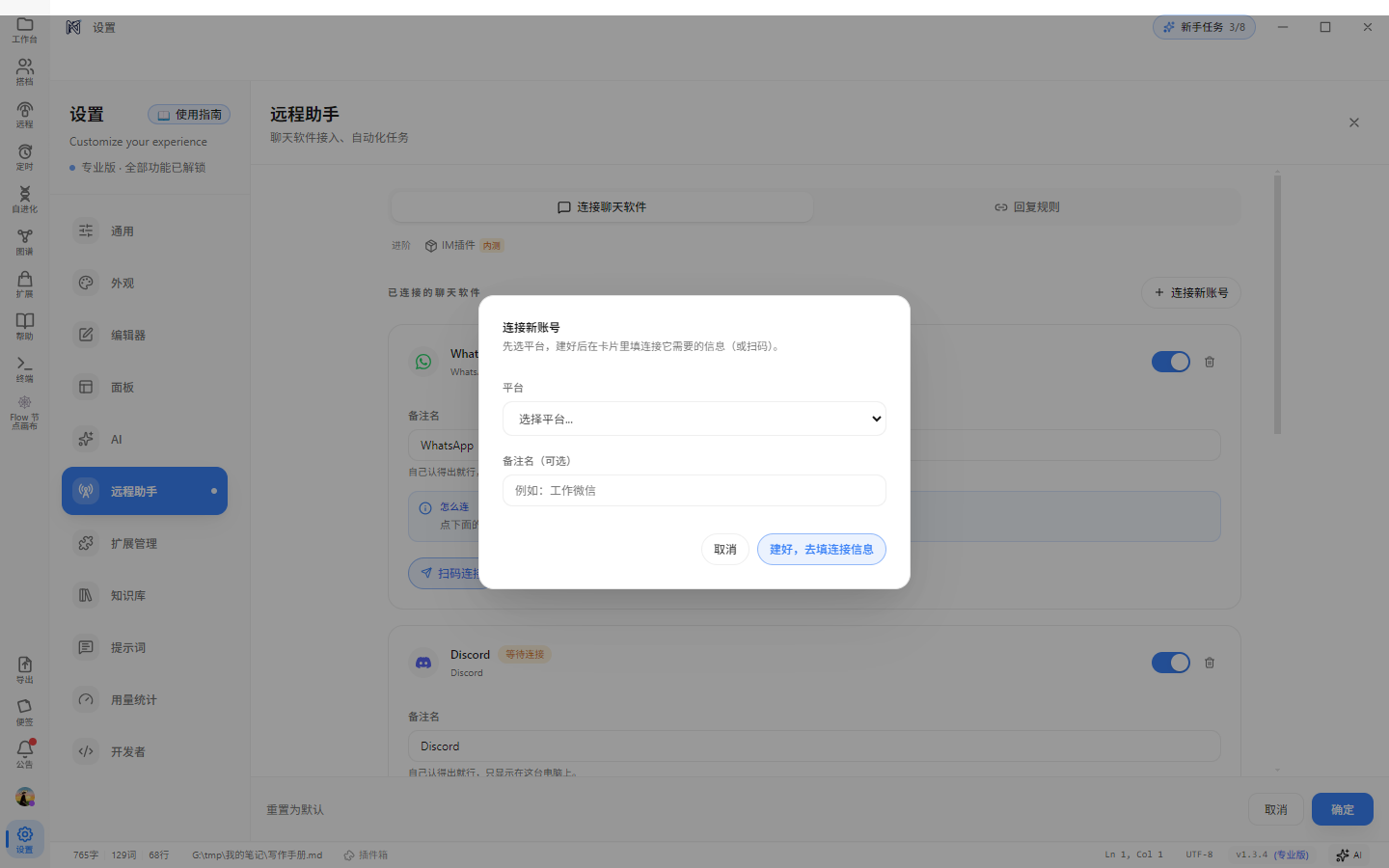Screen dimensions: 1389x868
Task: Open the 通用 general settings section
Action: click(x=145, y=231)
